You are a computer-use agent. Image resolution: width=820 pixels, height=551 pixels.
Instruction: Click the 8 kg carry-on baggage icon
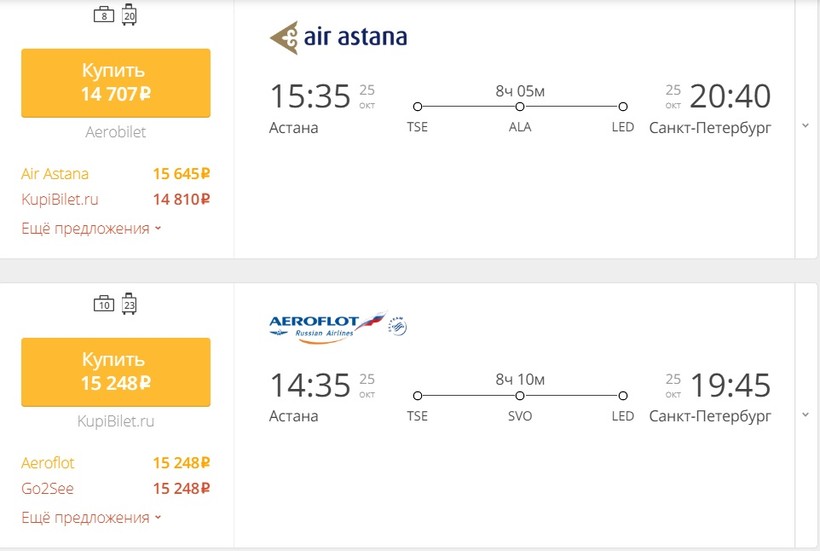pyautogui.click(x=103, y=15)
